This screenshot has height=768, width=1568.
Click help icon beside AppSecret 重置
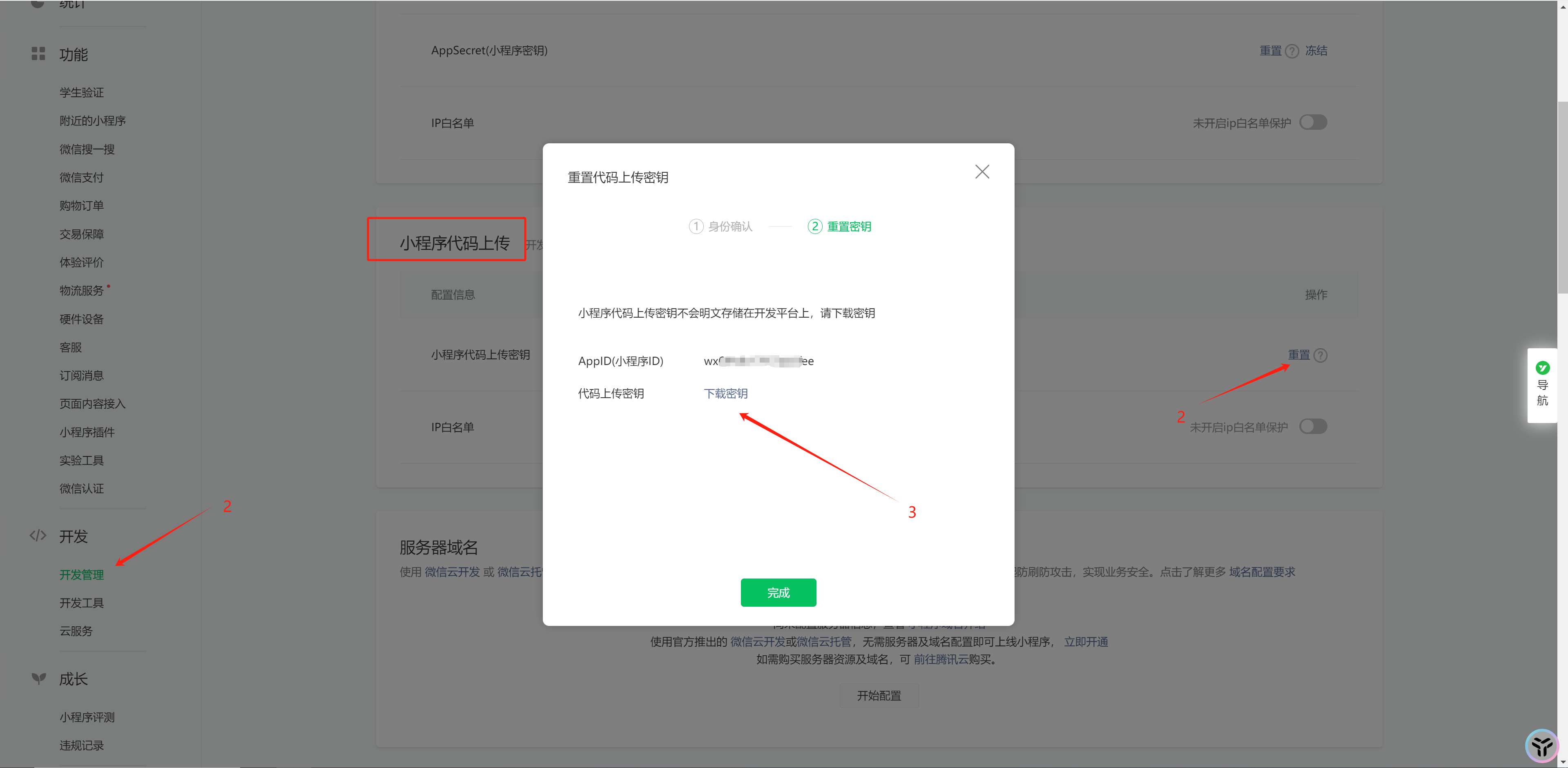tap(1291, 51)
